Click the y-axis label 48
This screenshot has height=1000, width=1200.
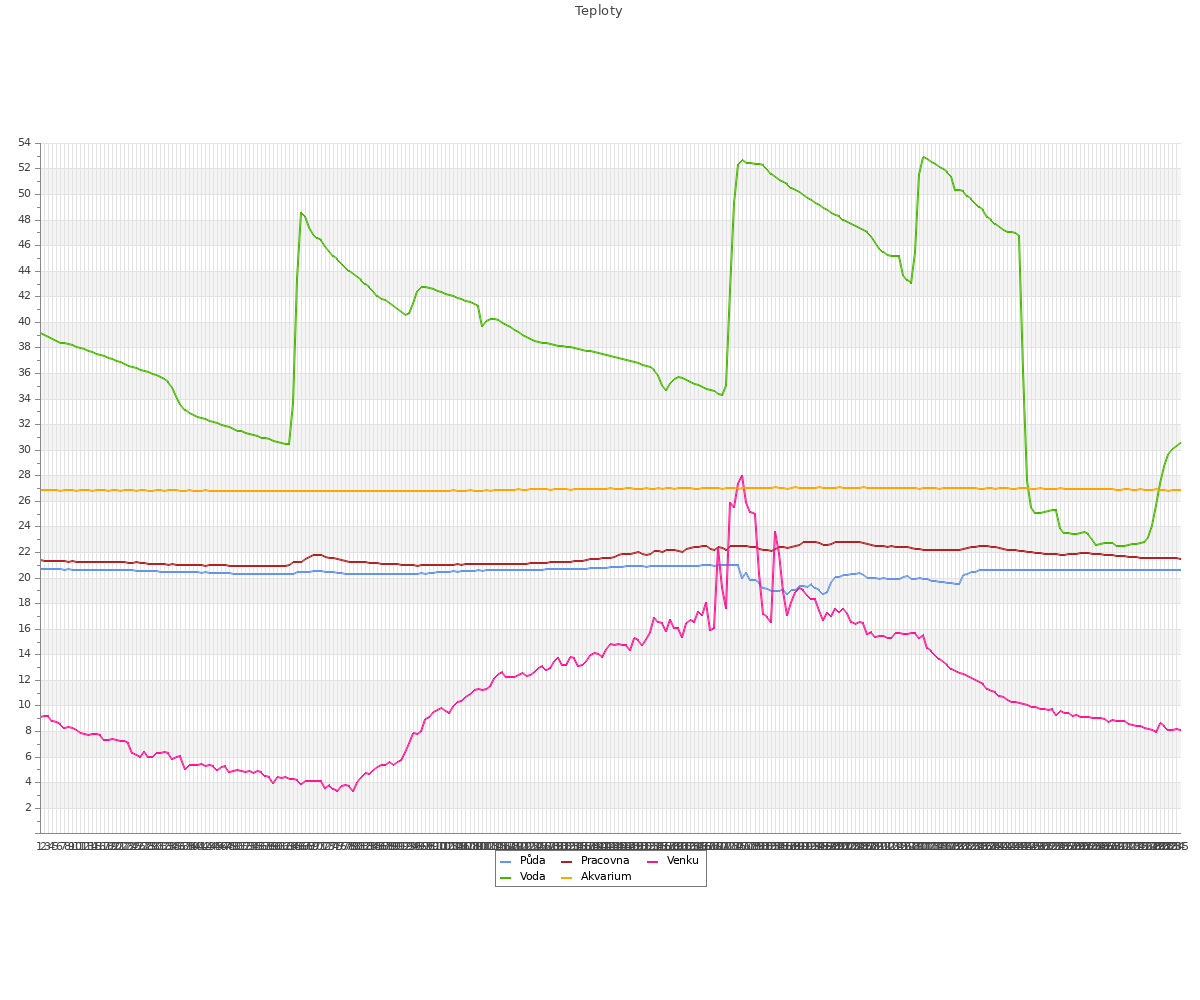pyautogui.click(x=25, y=220)
